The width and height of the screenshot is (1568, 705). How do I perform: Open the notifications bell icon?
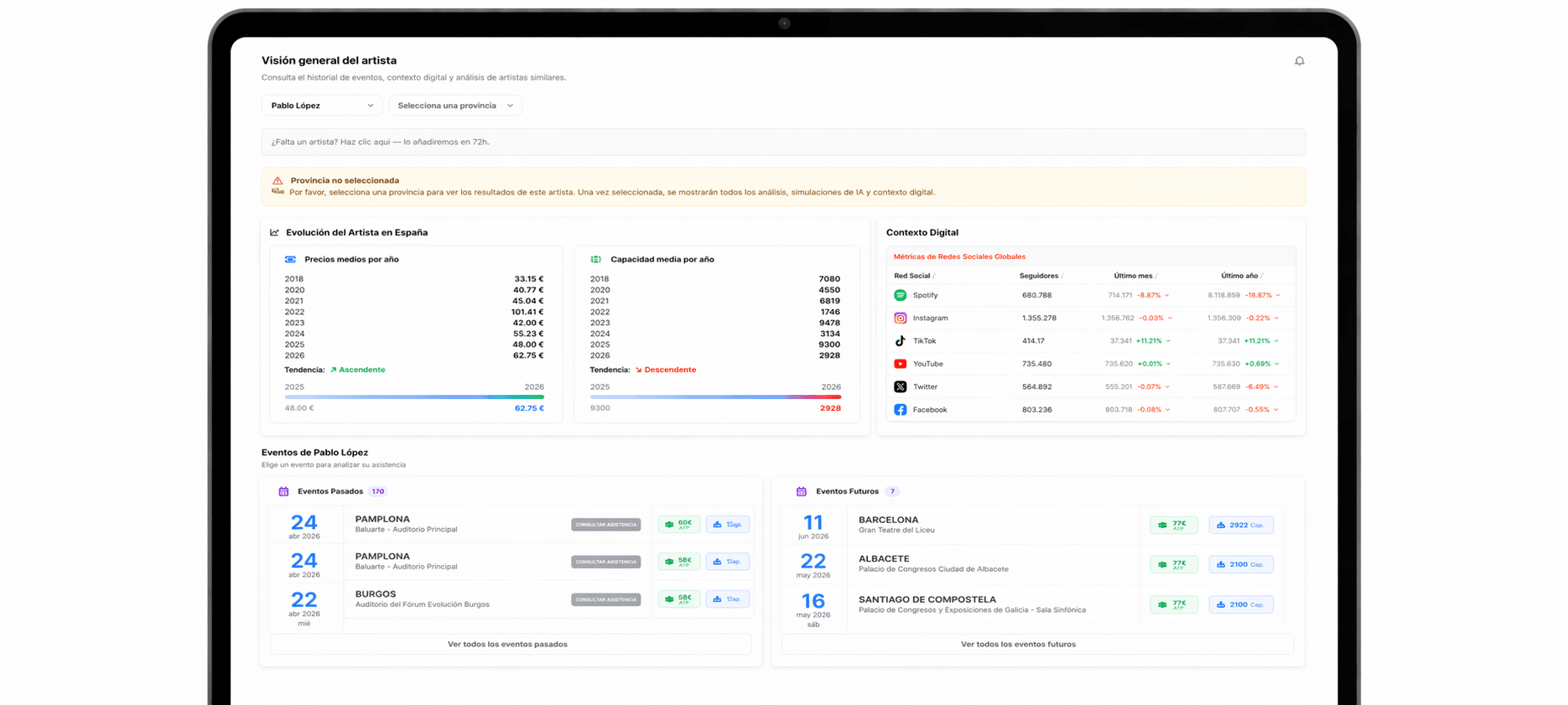tap(1299, 61)
